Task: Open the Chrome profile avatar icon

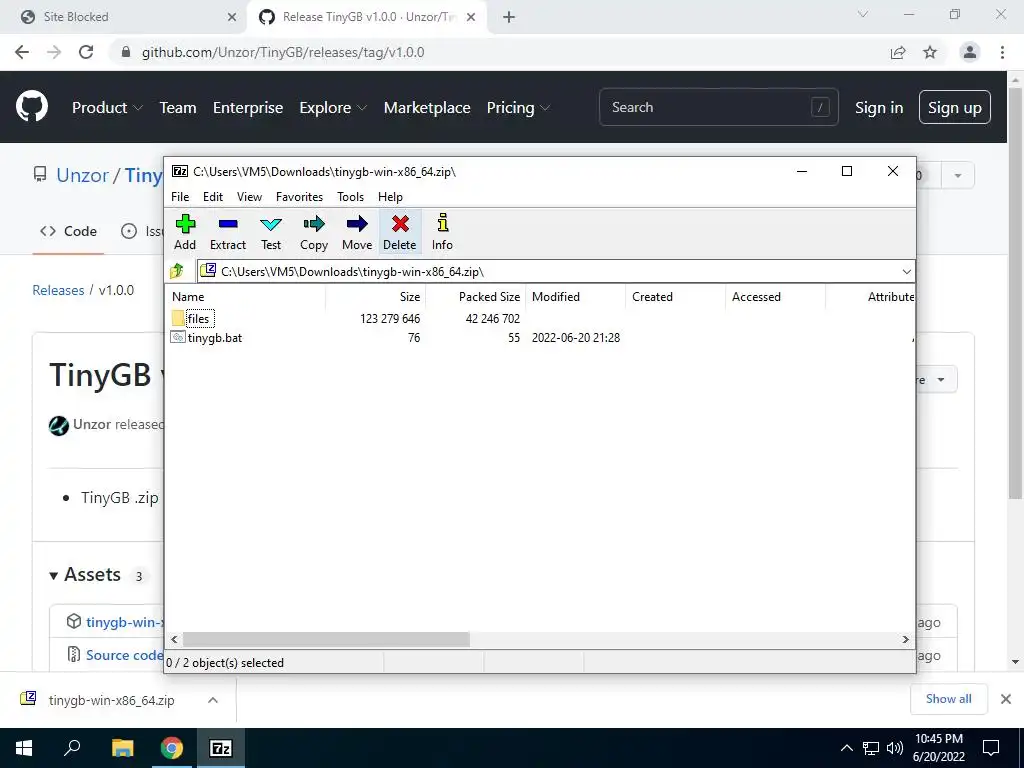Action: click(970, 52)
